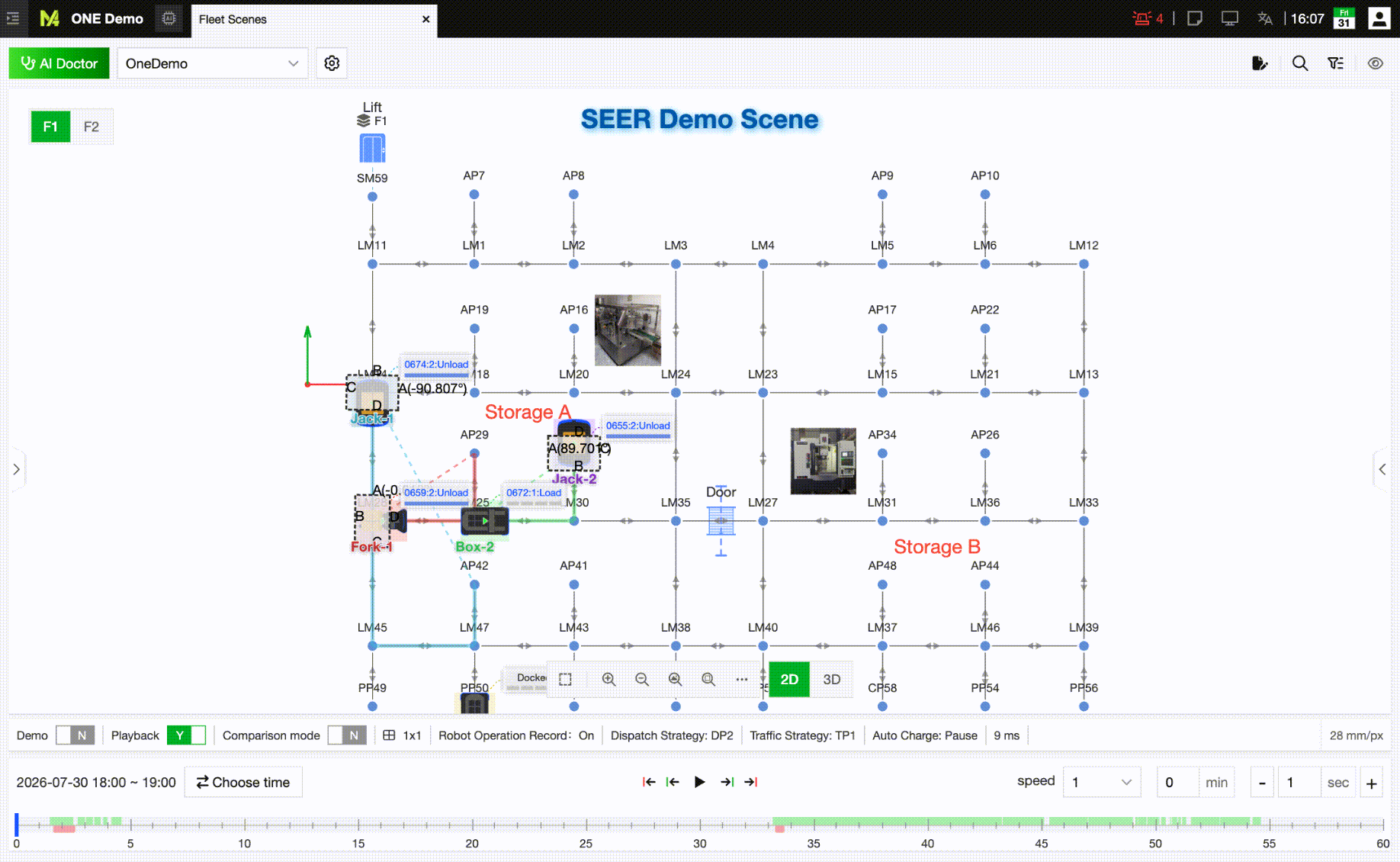Expand the right side panel arrow

(1382, 469)
